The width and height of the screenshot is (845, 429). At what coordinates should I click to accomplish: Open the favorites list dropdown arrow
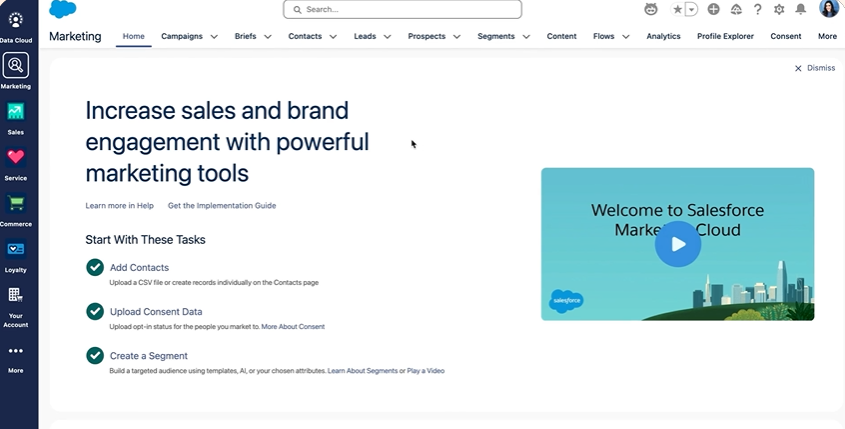pyautogui.click(x=691, y=9)
